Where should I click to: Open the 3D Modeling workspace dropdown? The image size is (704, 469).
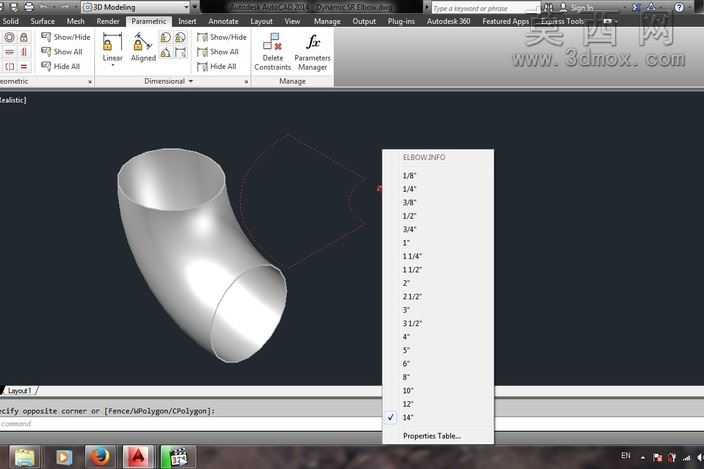(136, 7)
